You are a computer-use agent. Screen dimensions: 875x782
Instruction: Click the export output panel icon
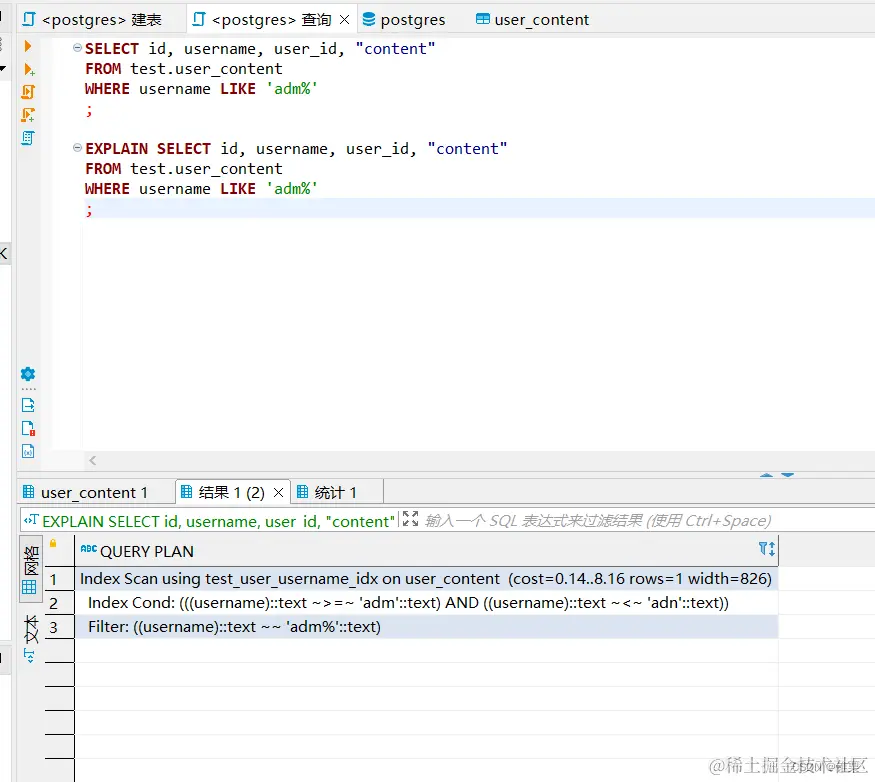click(x=28, y=405)
